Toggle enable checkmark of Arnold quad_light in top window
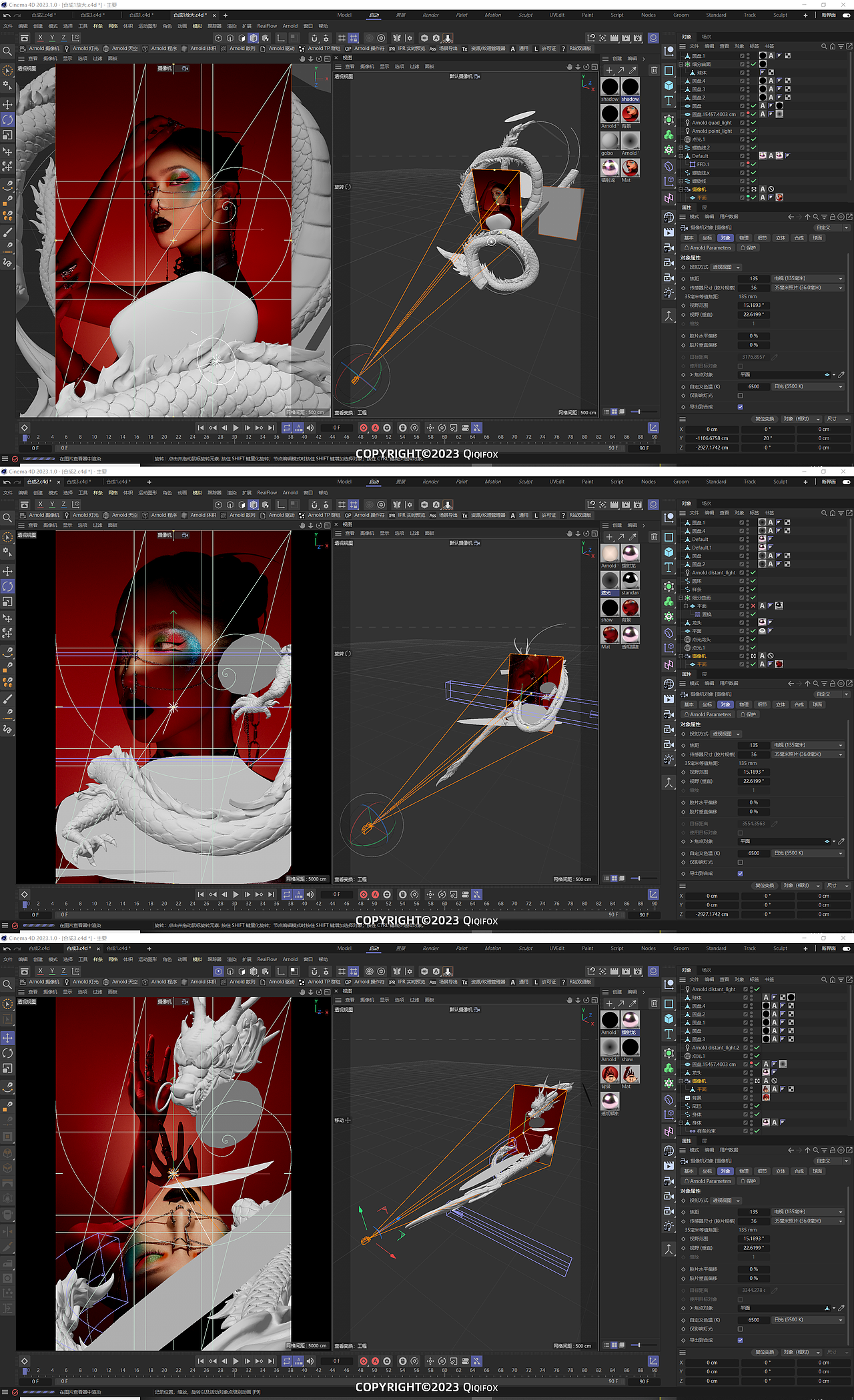 coord(753,123)
